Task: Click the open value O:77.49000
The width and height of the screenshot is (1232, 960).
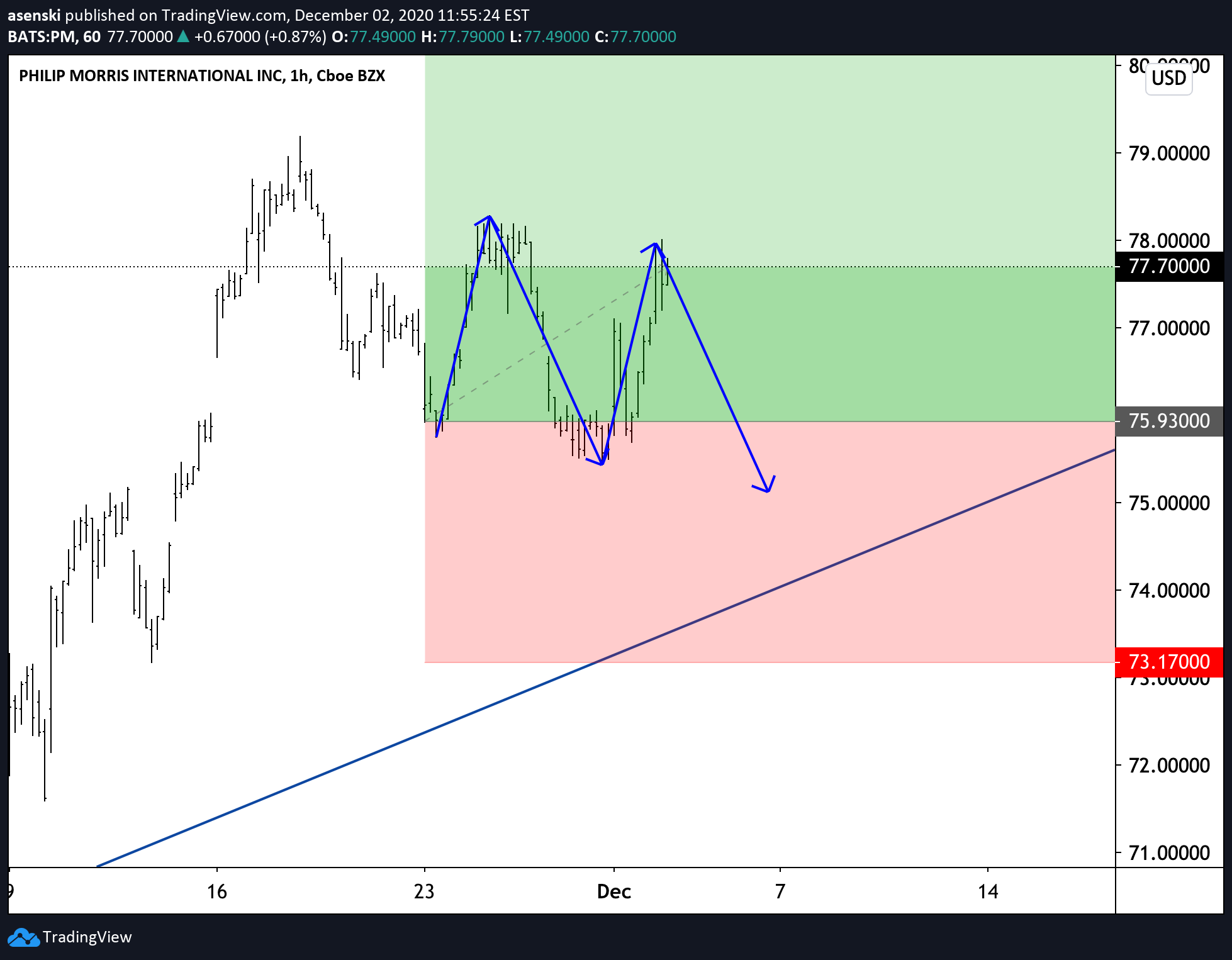Action: click(x=374, y=36)
